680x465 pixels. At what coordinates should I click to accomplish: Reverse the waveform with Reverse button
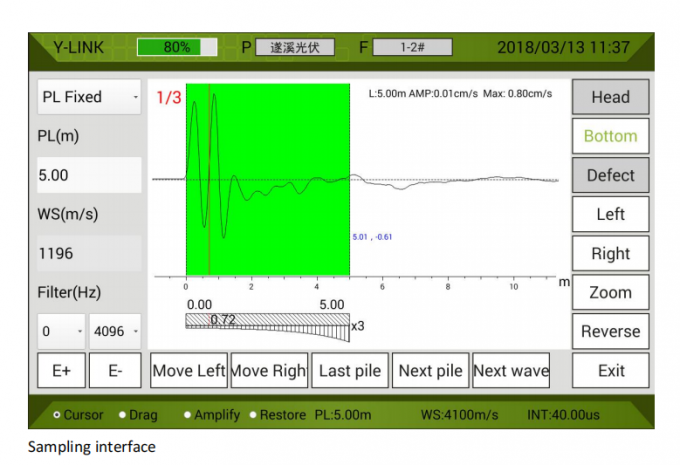click(610, 331)
